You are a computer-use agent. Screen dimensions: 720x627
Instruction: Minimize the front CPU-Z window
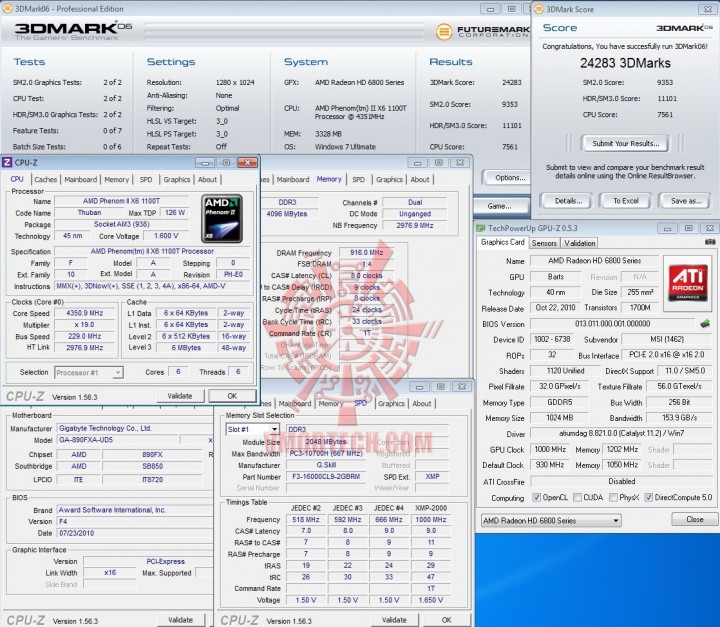[x=205, y=163]
